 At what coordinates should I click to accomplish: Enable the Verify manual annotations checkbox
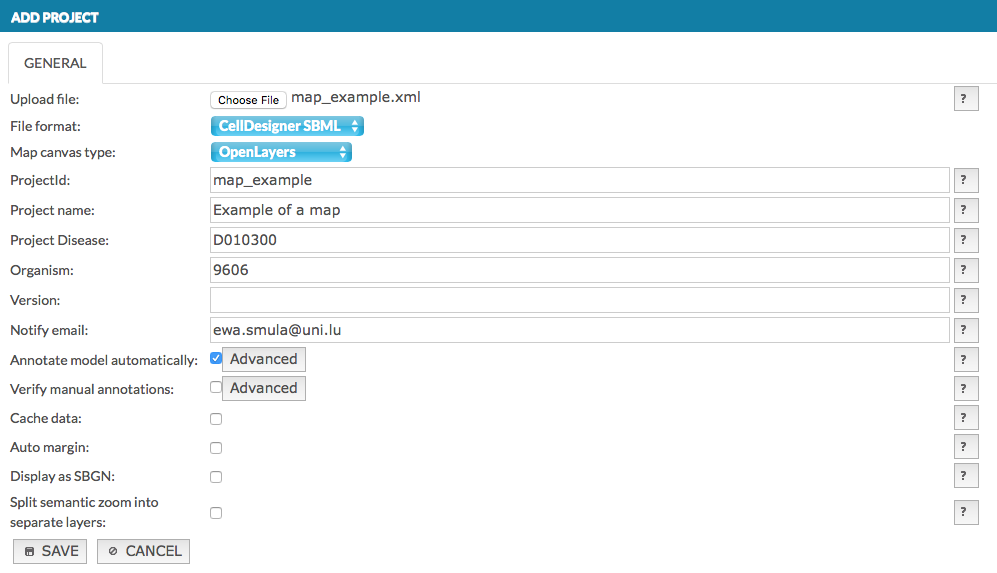(216, 388)
